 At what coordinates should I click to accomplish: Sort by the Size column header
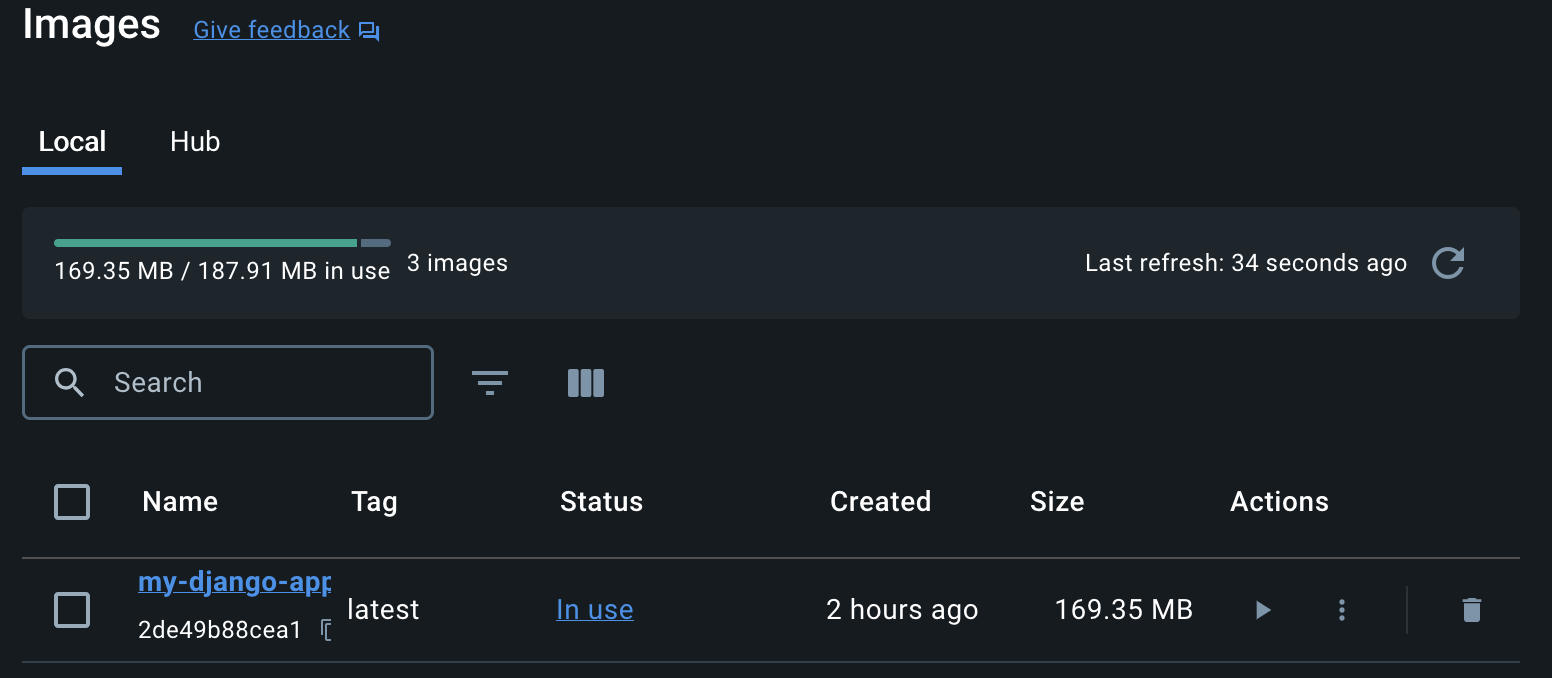pyautogui.click(x=1057, y=502)
